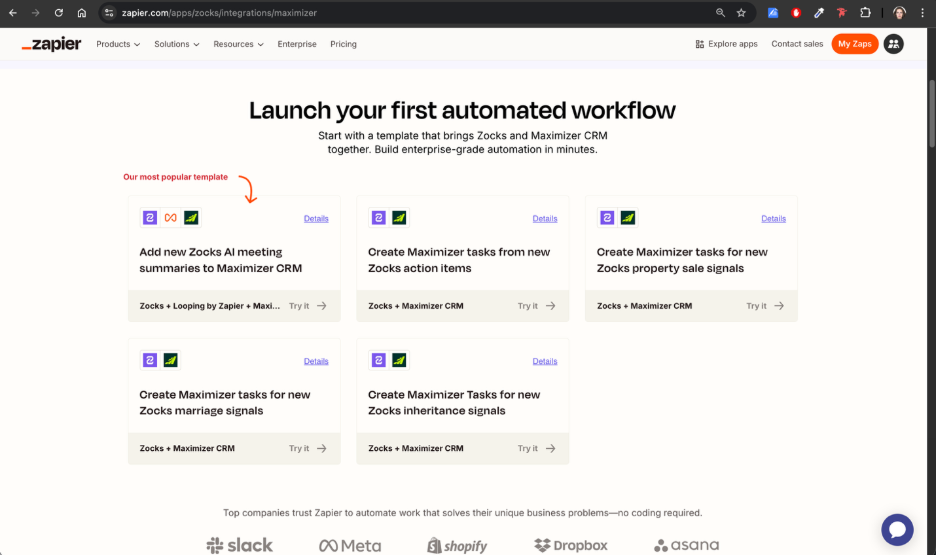Image resolution: width=936 pixels, height=555 pixels.
Task: Expand the Products dropdown menu
Action: coord(118,44)
